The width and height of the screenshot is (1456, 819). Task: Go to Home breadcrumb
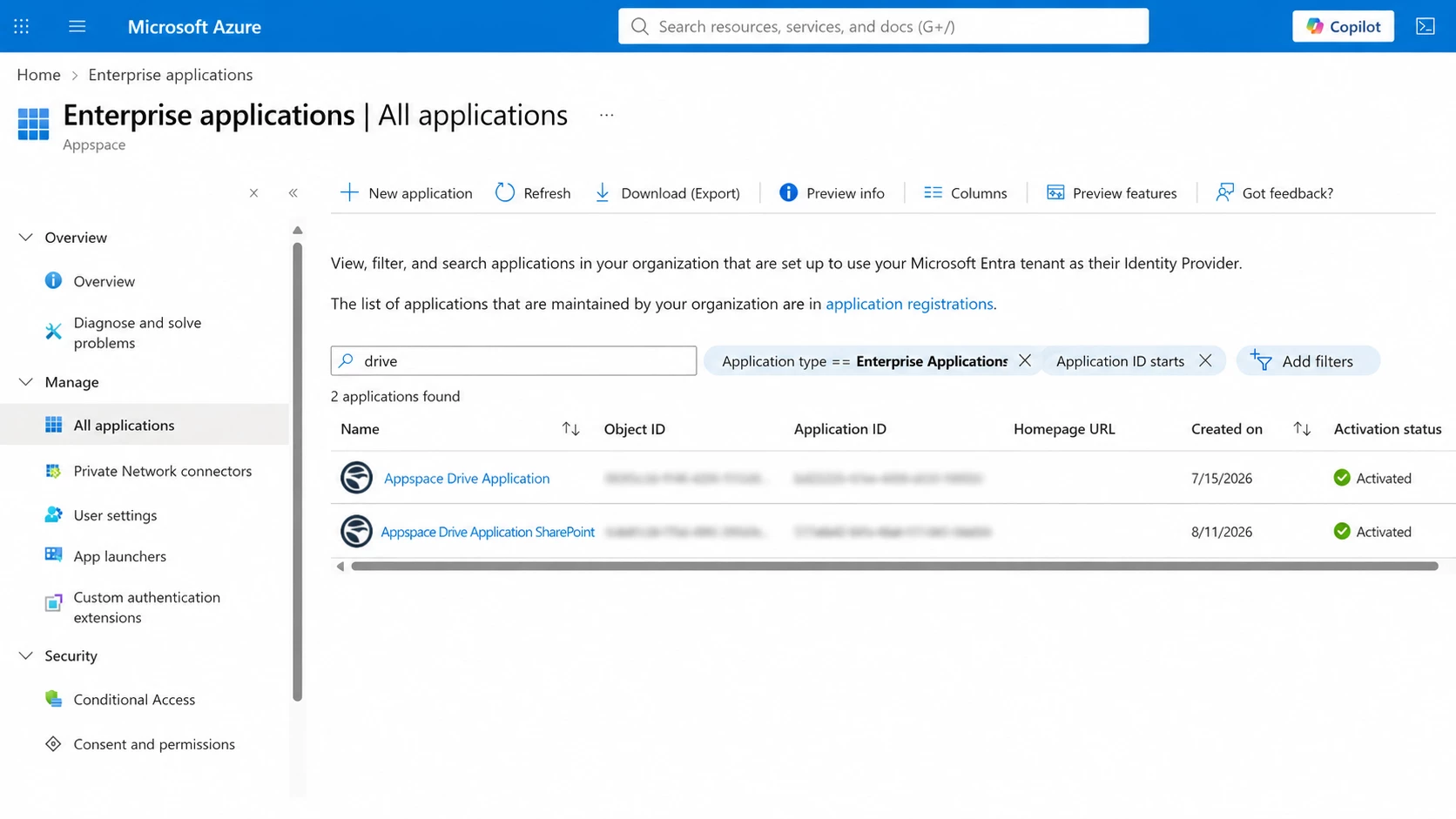coord(38,75)
